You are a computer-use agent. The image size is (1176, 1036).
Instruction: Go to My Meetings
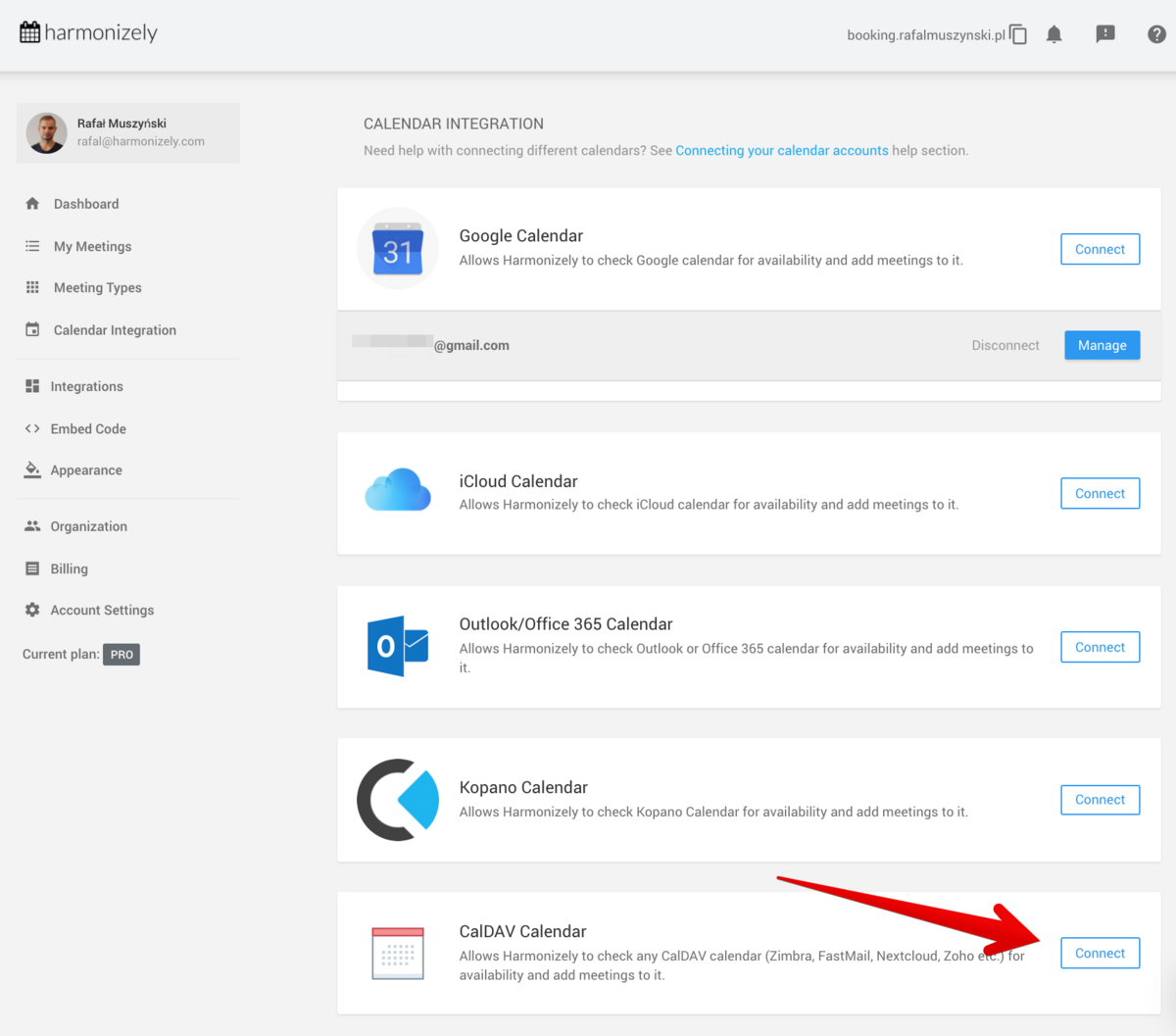click(x=92, y=246)
